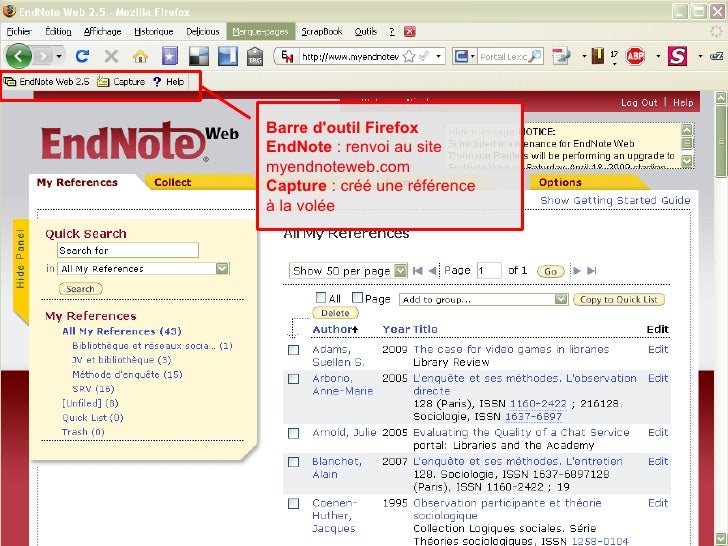Viewport: 728px width, 546px height.
Task: Go to the first page arrow
Action: pos(417,271)
